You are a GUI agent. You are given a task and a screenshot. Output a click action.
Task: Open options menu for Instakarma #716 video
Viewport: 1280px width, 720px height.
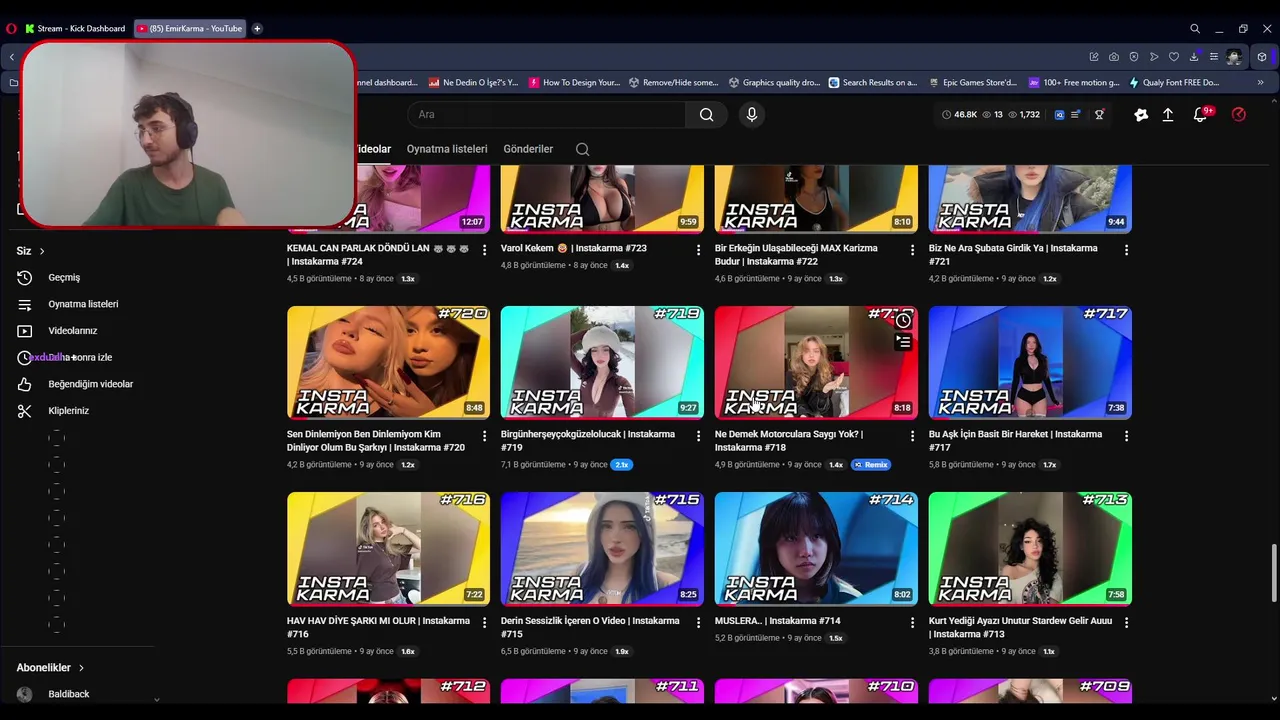(x=485, y=622)
